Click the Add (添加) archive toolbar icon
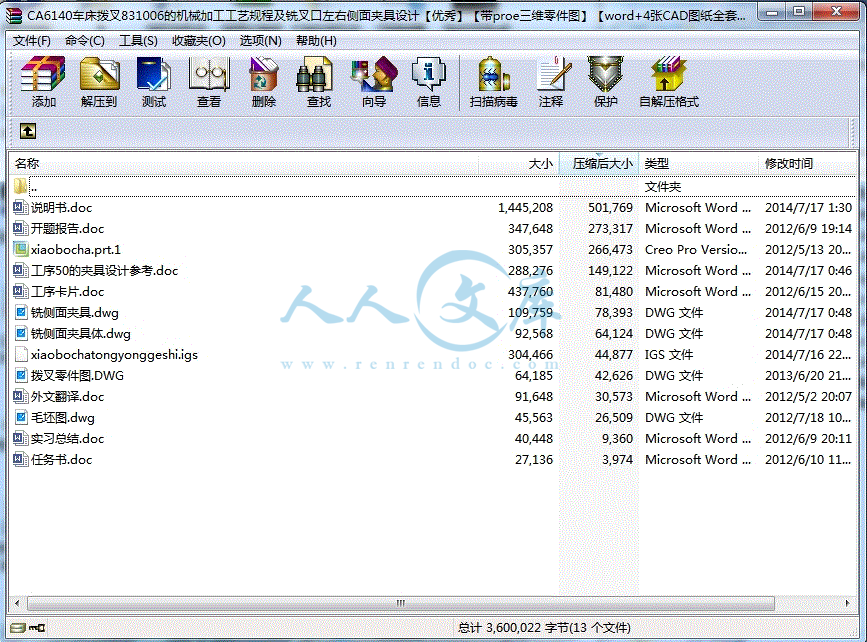This screenshot has width=867, height=642. 43,82
